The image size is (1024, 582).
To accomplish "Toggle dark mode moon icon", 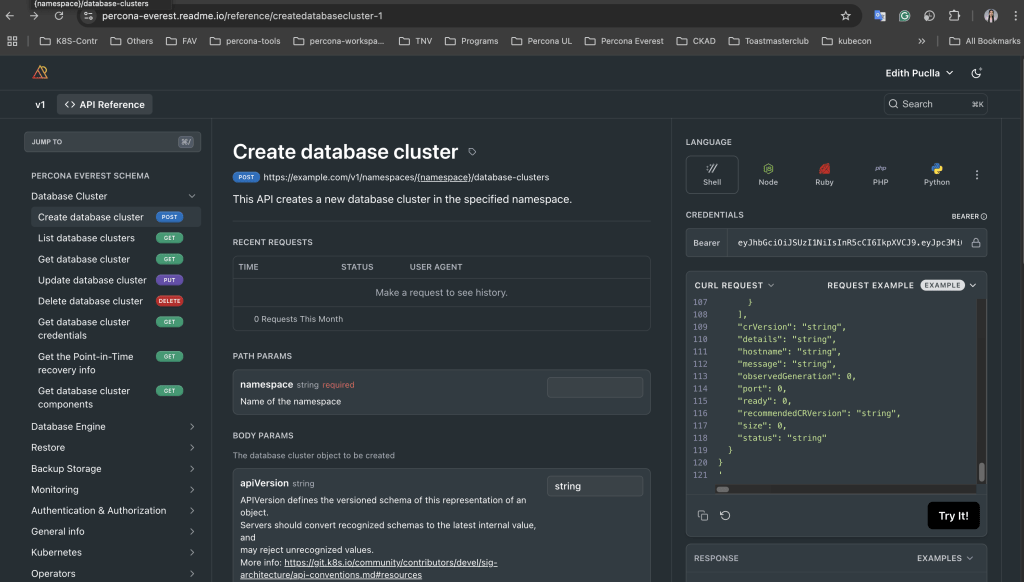I will 977,73.
